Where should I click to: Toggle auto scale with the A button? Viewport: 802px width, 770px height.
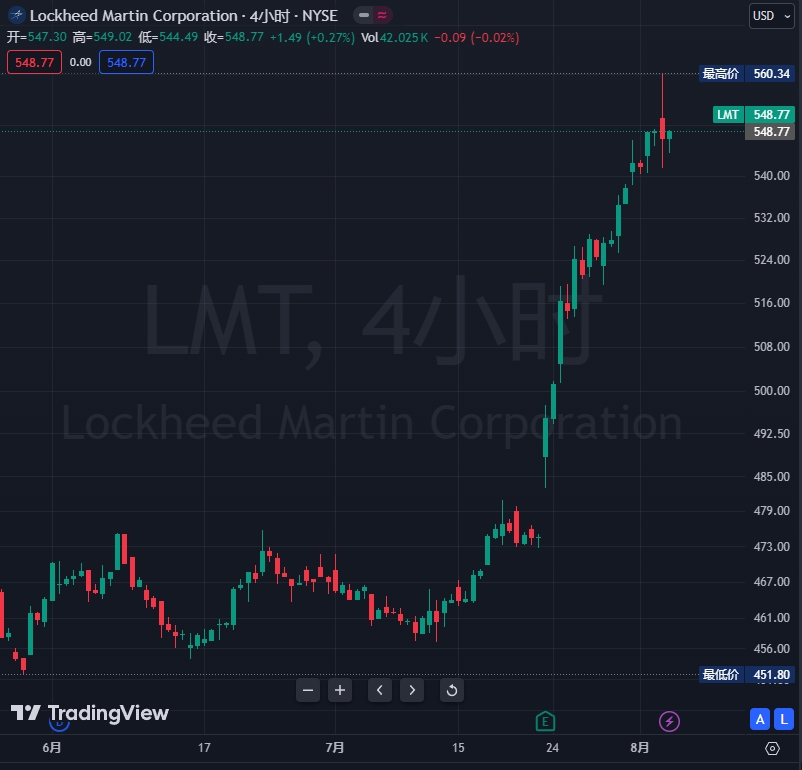click(760, 719)
